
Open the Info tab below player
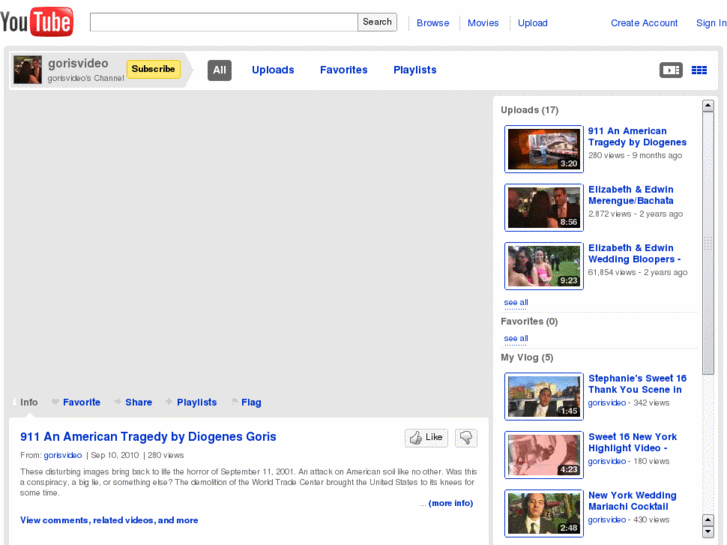(26, 402)
